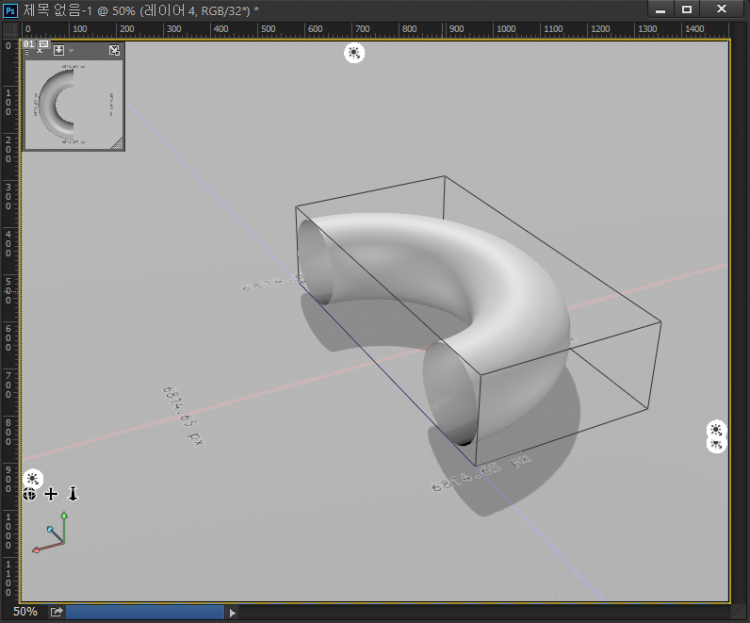Click the zoom percentage field showing 50%
This screenshot has height=623, width=750.
click(x=25, y=612)
